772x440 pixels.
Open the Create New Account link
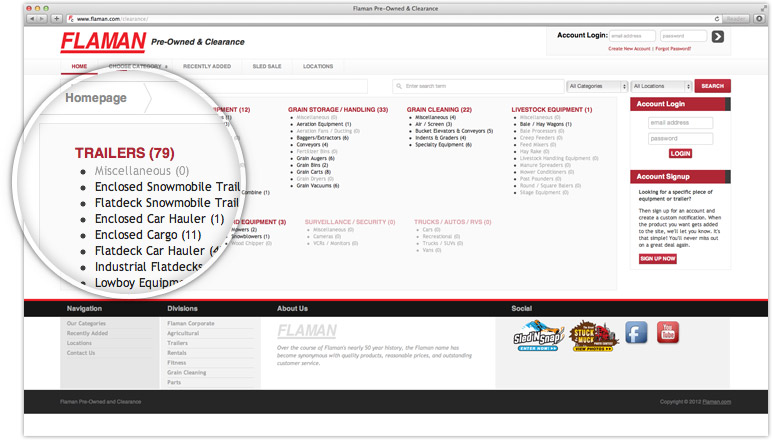[629, 49]
